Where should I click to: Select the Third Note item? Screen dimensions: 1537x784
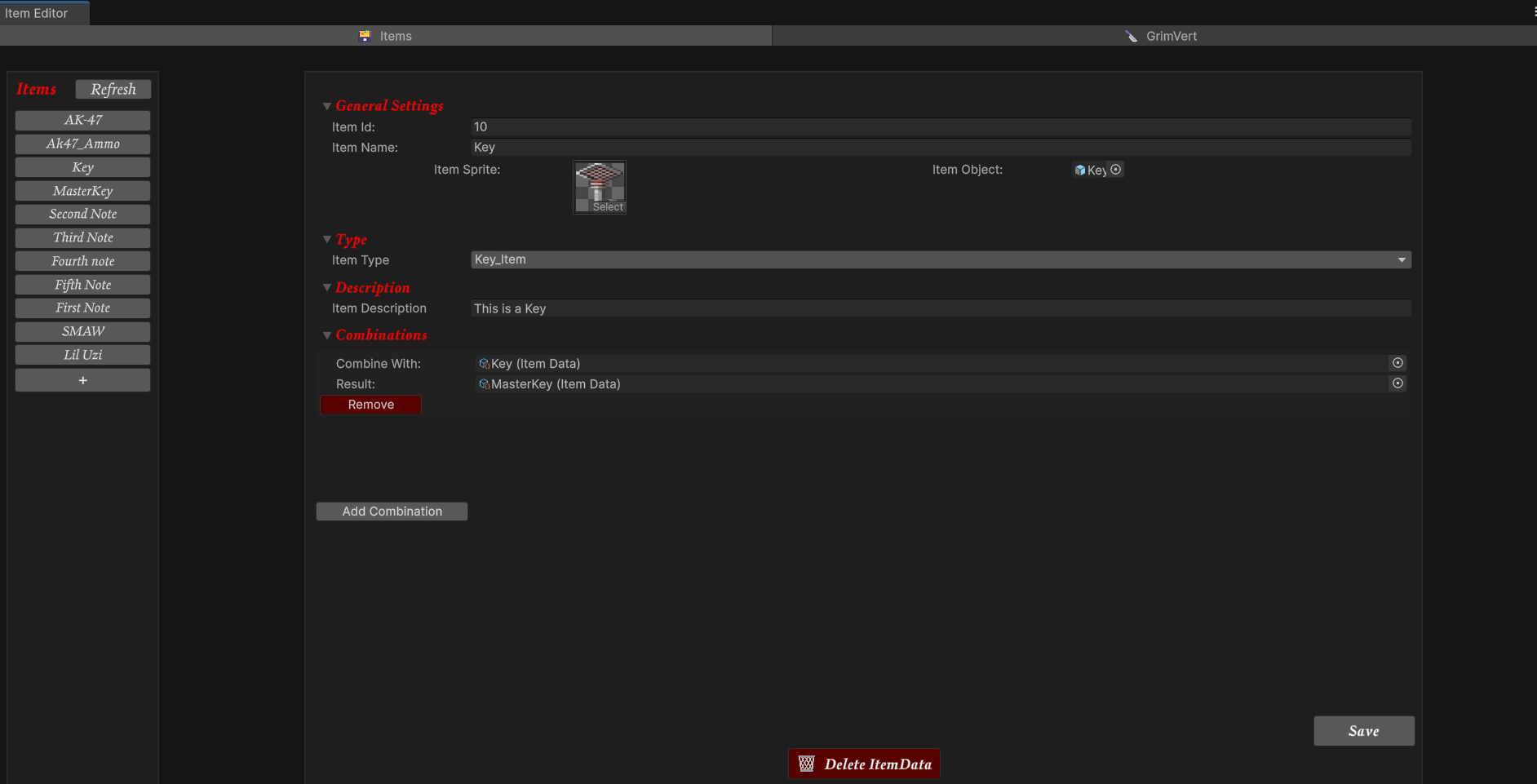point(82,237)
